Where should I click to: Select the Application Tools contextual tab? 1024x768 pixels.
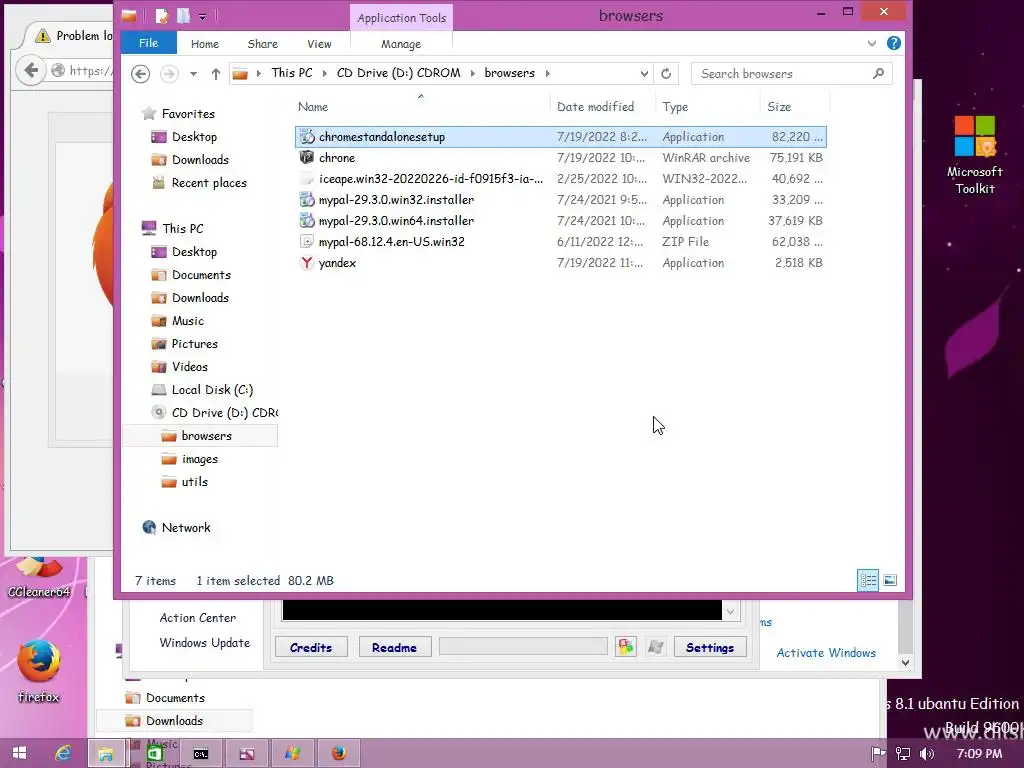click(x=401, y=18)
